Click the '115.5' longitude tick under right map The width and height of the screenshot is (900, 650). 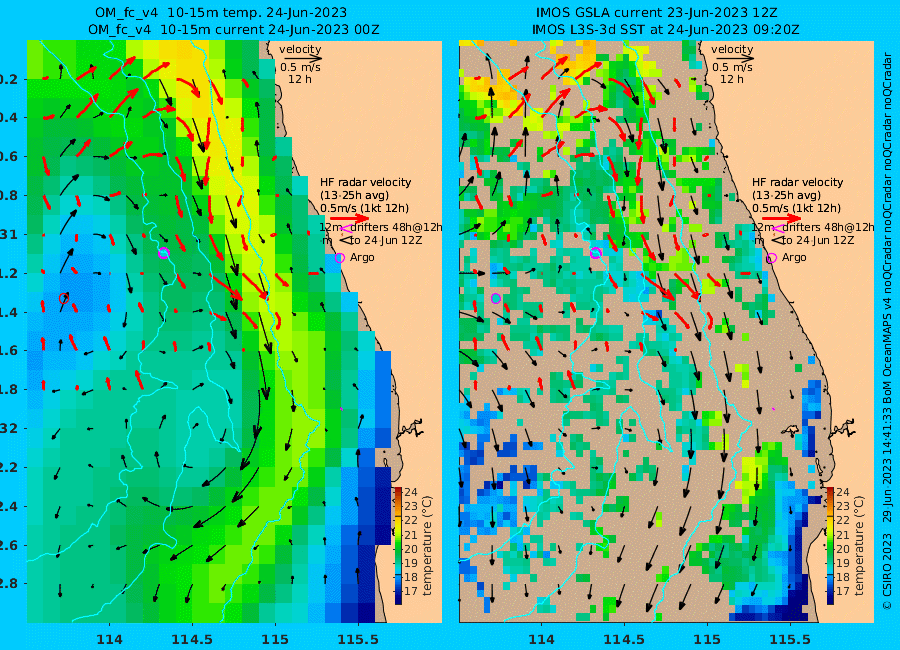790,639
